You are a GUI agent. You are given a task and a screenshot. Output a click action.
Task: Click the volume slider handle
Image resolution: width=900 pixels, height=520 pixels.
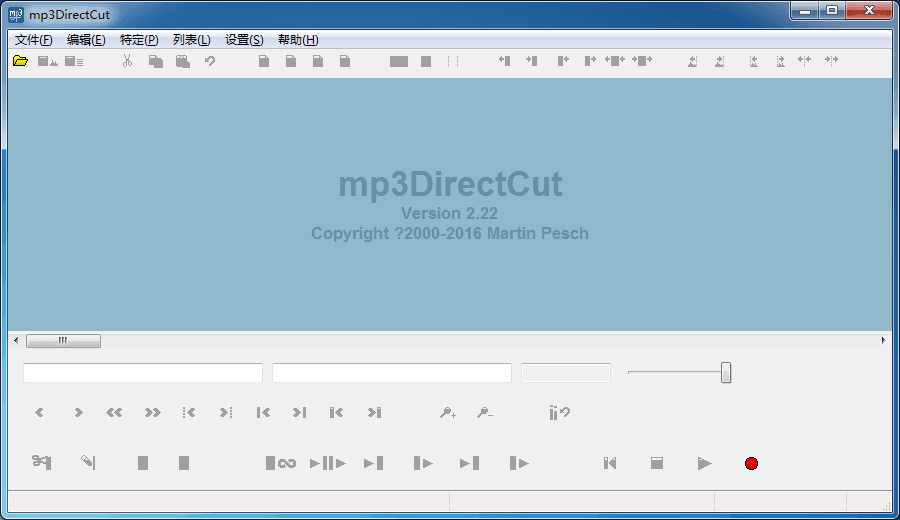click(726, 372)
